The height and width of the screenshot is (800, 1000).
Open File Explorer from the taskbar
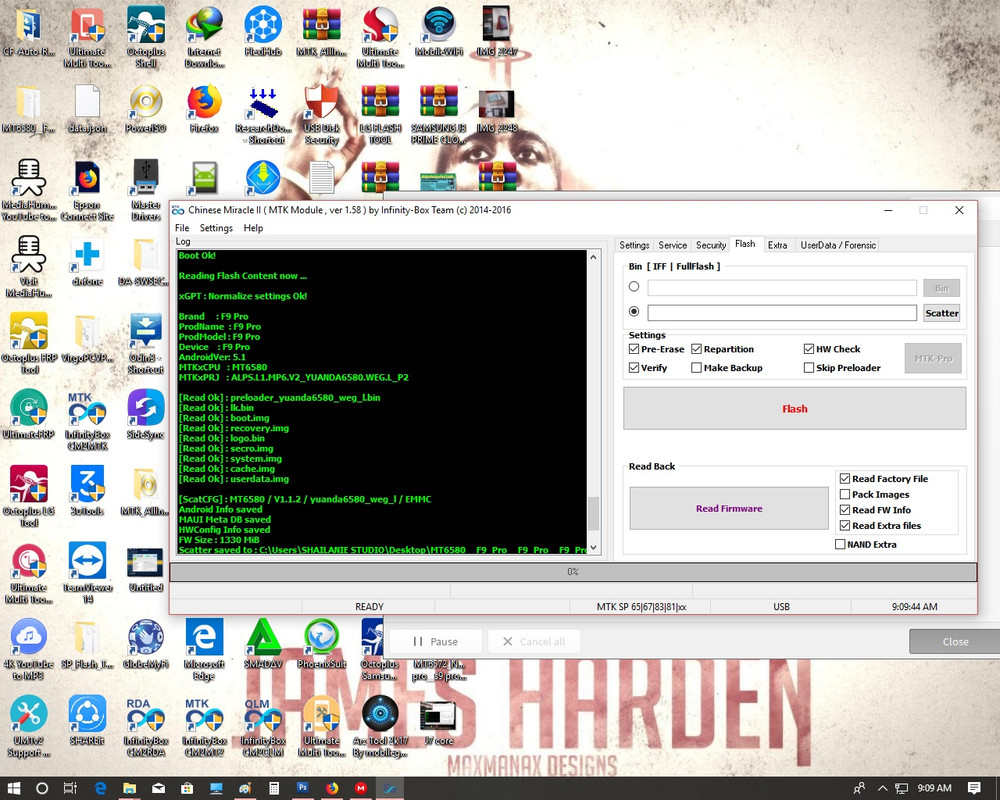point(129,788)
